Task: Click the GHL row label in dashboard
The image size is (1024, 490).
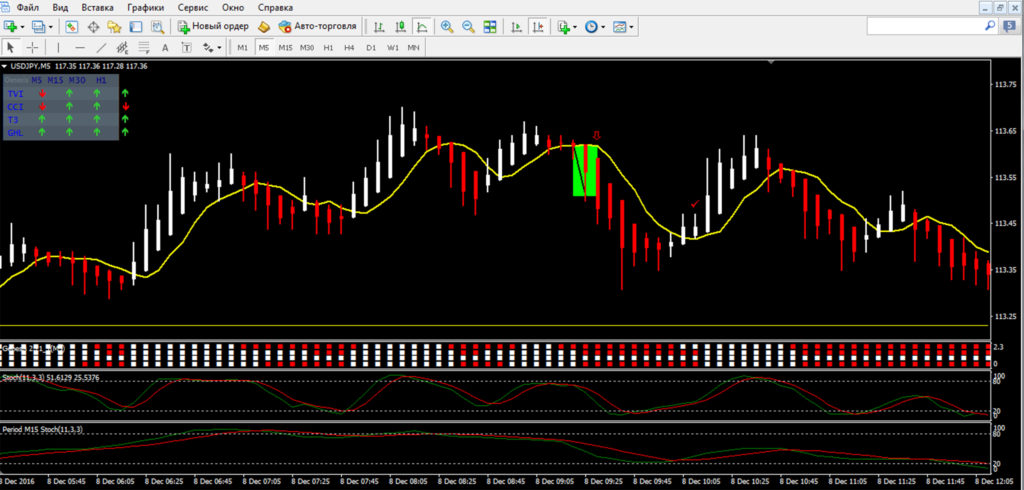Action: click(15, 133)
